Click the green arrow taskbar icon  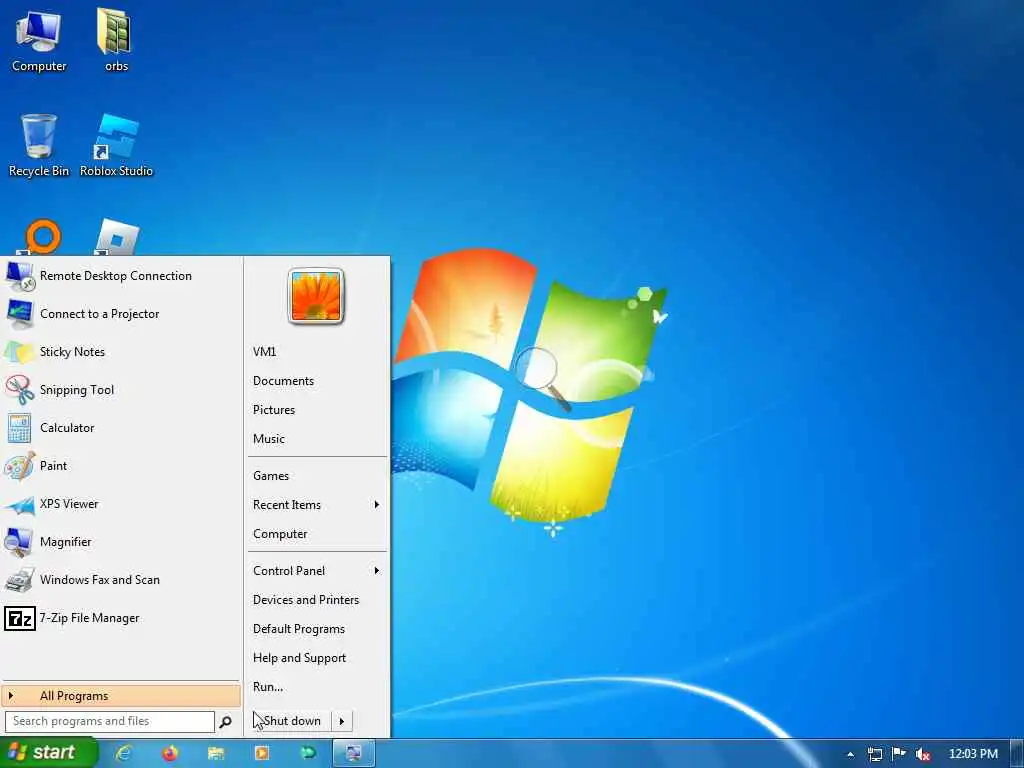(308, 754)
